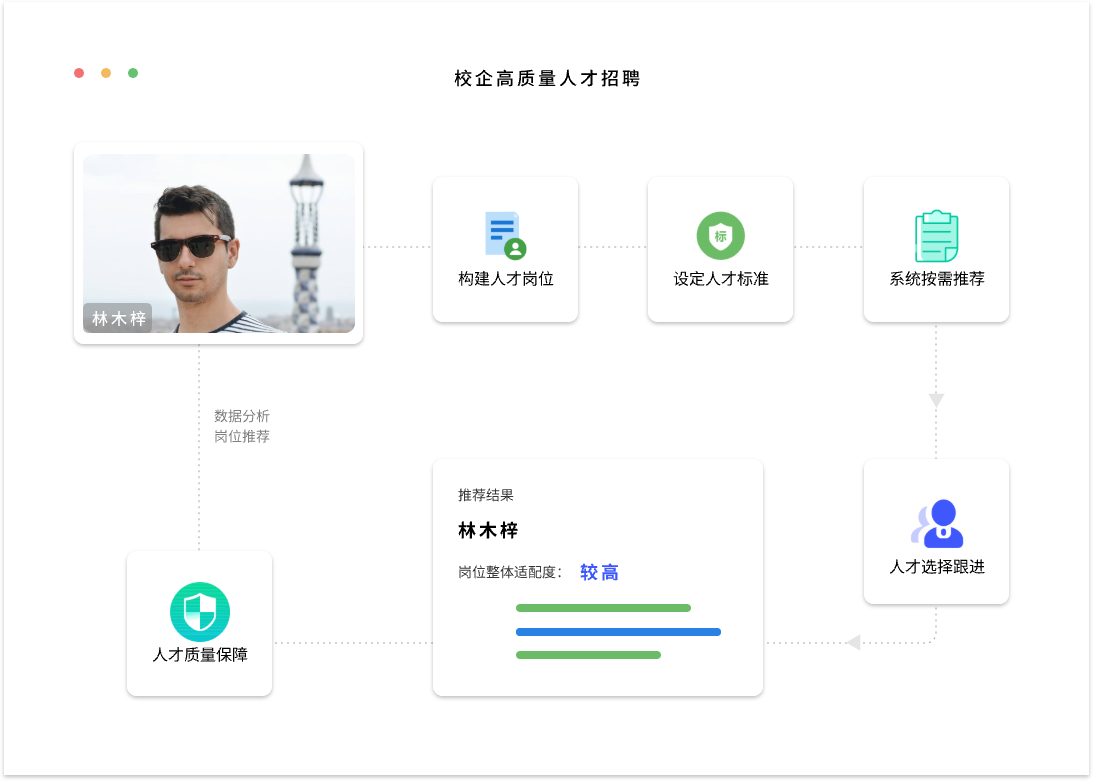The height and width of the screenshot is (781, 1093).
Task: Click the 较高 match level text
Action: pyautogui.click(x=599, y=572)
